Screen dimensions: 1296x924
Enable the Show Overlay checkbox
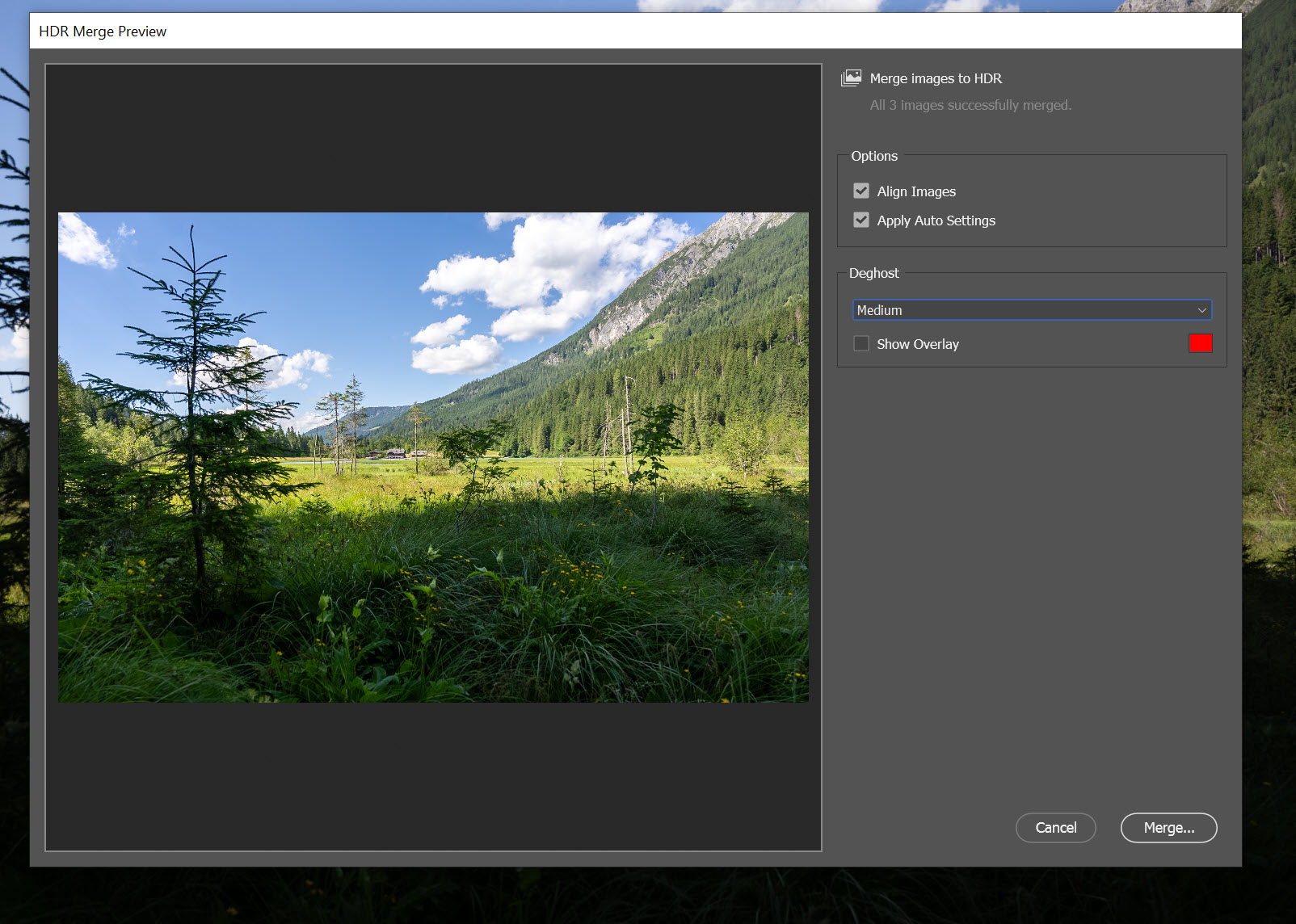tap(861, 343)
